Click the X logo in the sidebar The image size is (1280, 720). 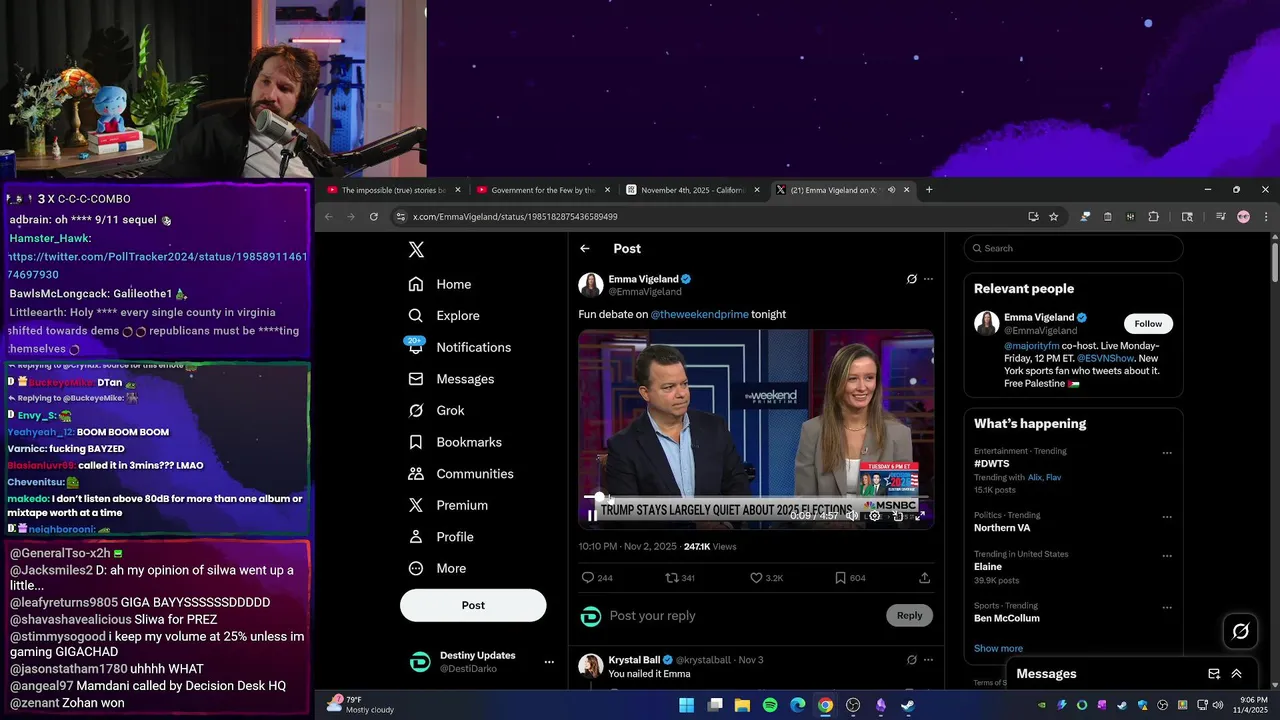coord(416,250)
